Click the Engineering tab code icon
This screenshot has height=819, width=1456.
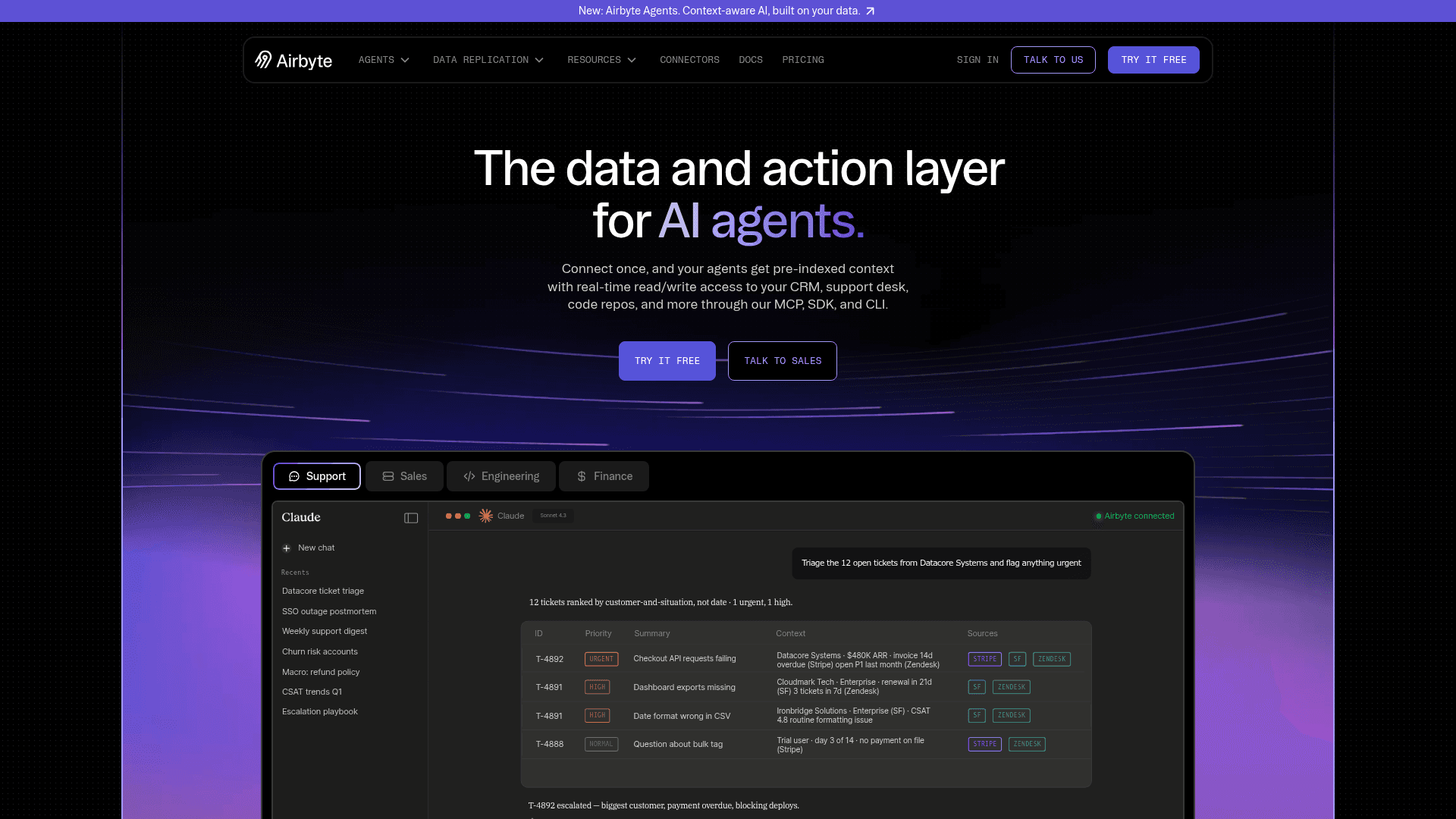pyautogui.click(x=469, y=476)
